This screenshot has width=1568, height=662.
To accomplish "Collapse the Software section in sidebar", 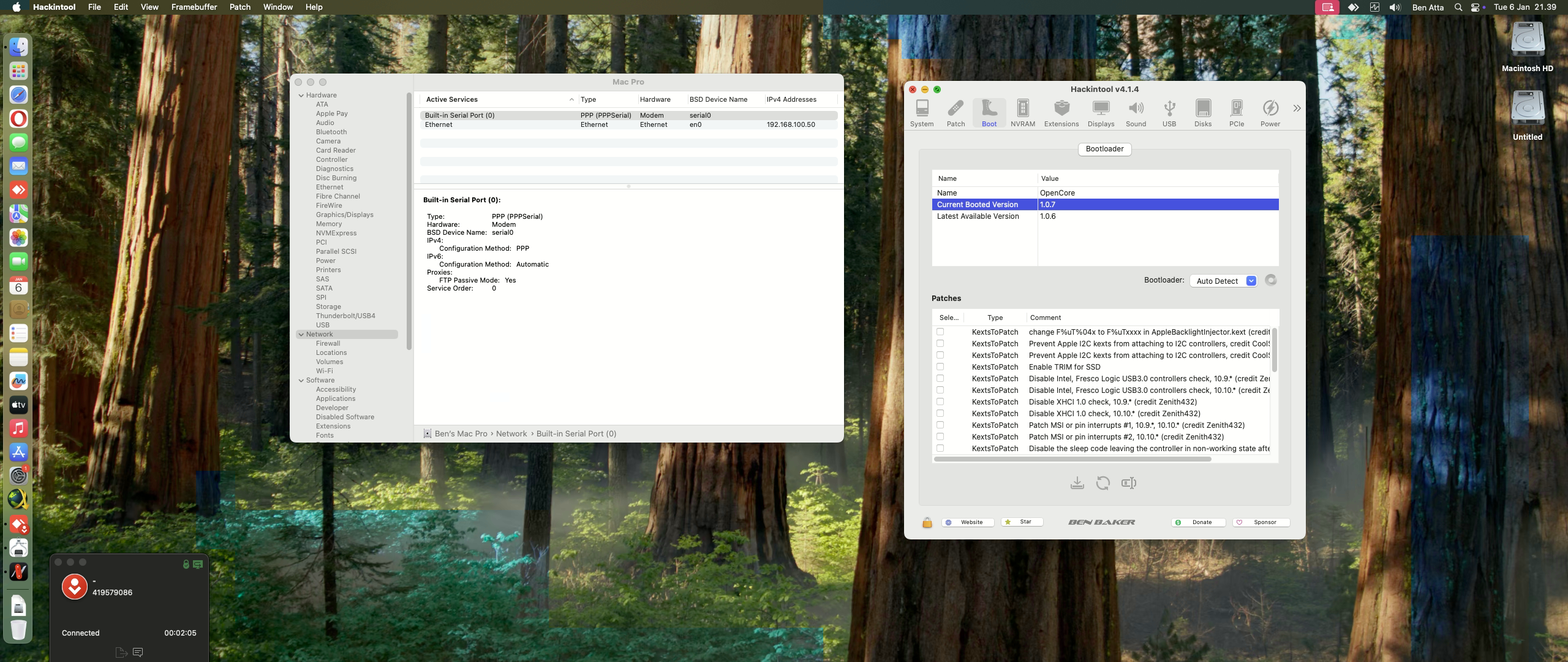I will 301,380.
